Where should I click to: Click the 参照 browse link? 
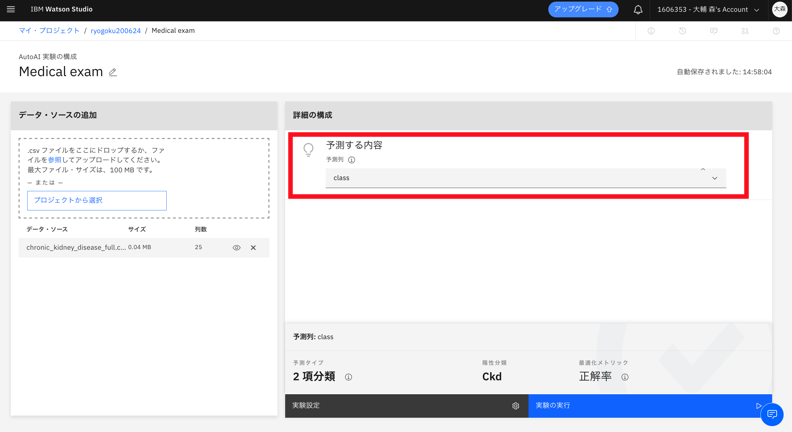55,160
